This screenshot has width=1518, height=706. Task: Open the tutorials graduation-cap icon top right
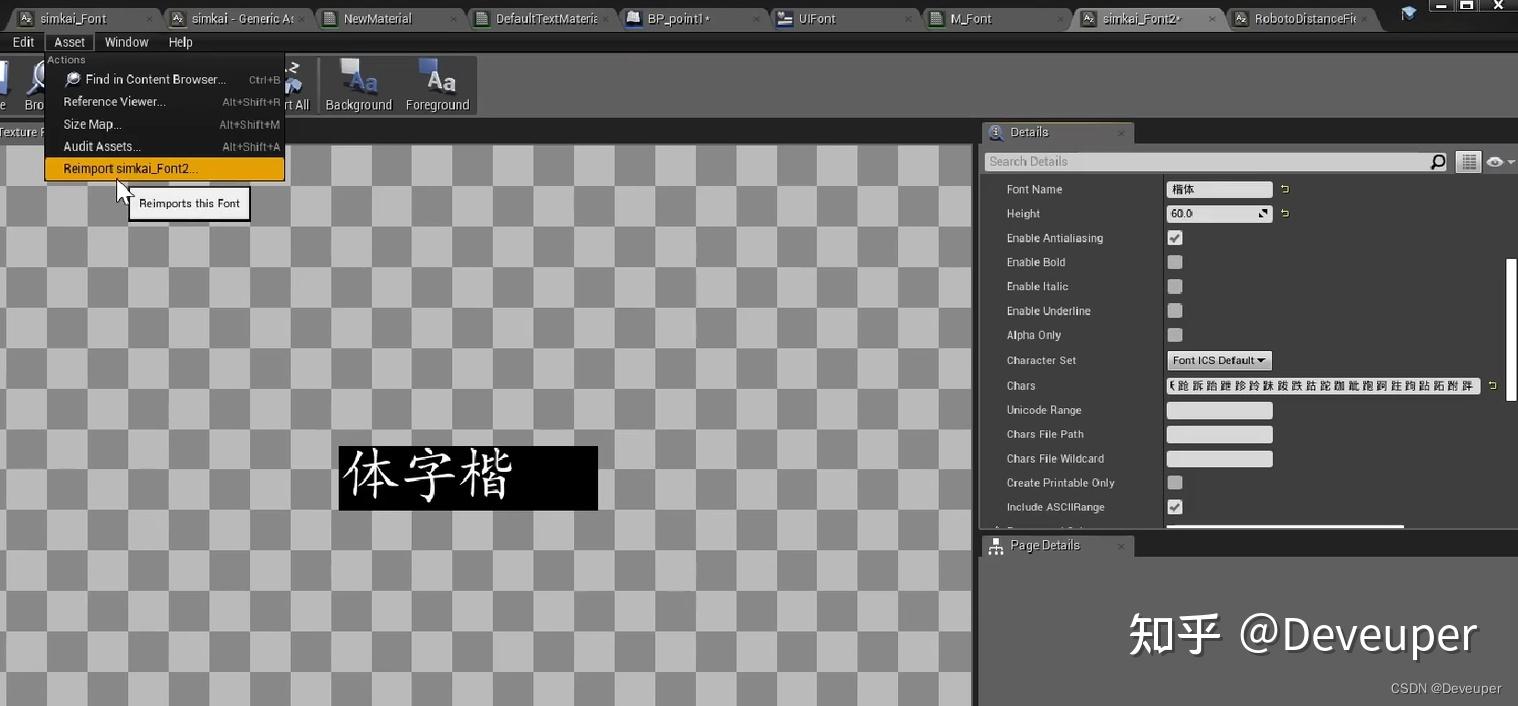click(x=1410, y=12)
